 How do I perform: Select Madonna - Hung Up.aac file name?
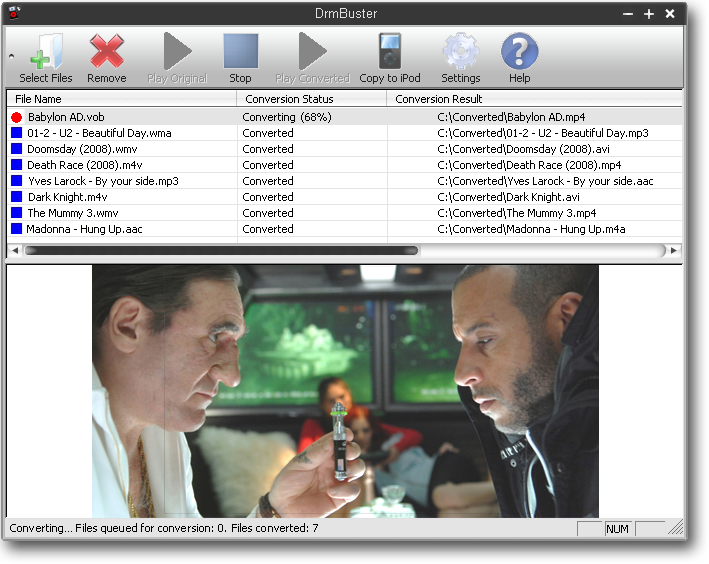pos(85,229)
